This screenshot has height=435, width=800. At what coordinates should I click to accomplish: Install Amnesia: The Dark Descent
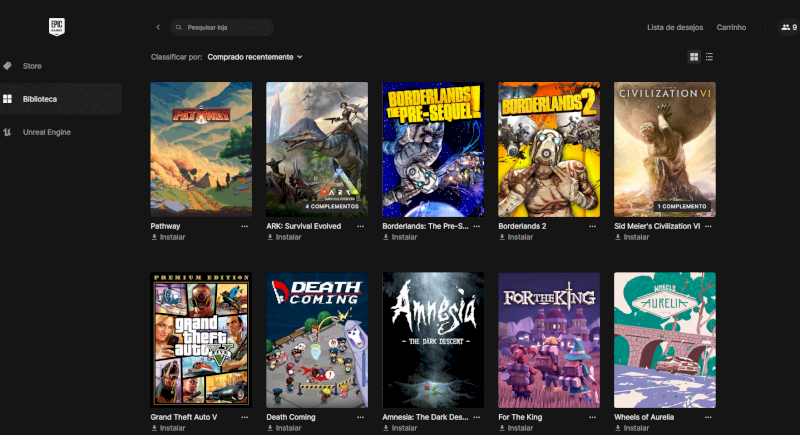point(403,428)
